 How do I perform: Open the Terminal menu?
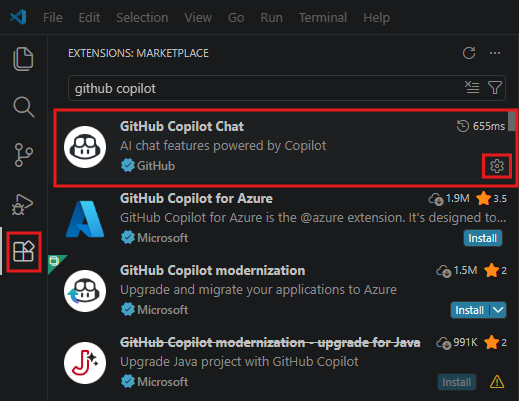[323, 17]
